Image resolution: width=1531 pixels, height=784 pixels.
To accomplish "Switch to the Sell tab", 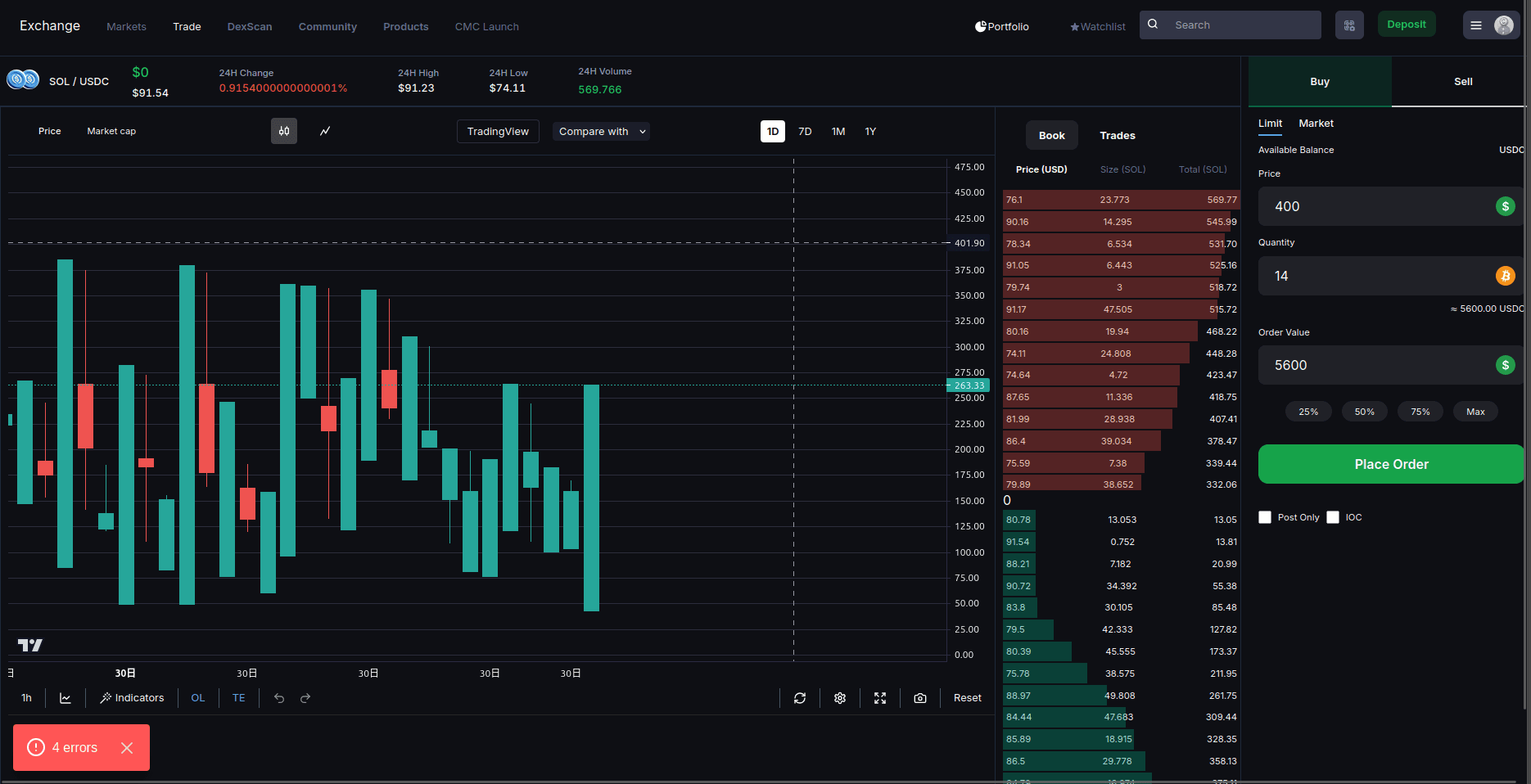I will [1462, 82].
